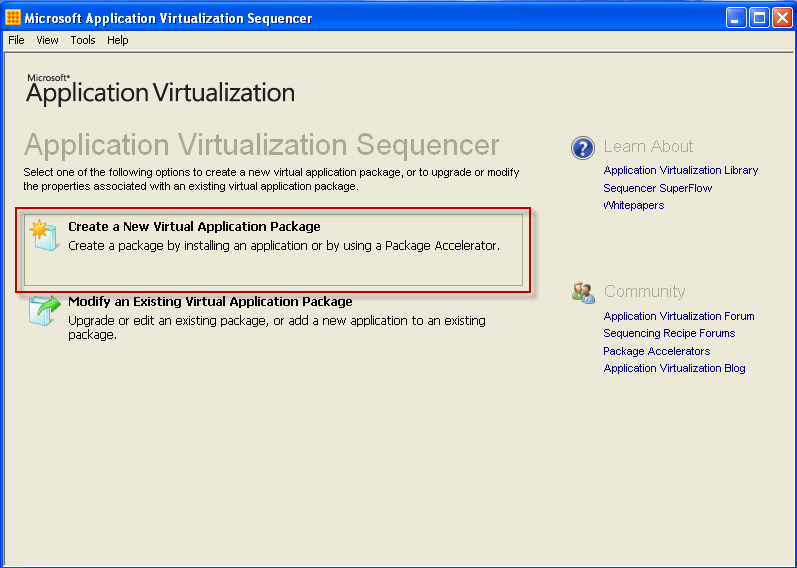Open the Package Accelerators link
This screenshot has width=797, height=568.
click(x=657, y=351)
